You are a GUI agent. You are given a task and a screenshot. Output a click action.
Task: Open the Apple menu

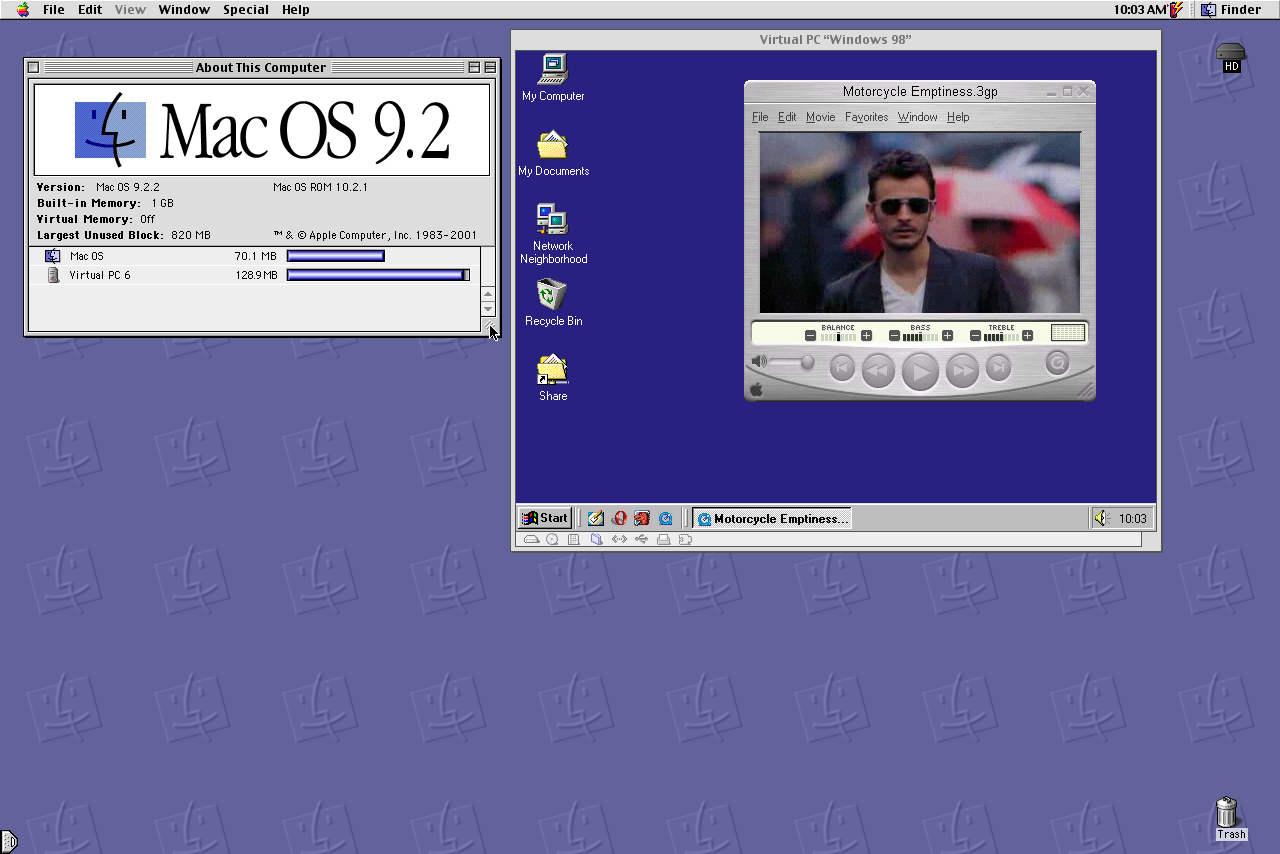point(22,10)
